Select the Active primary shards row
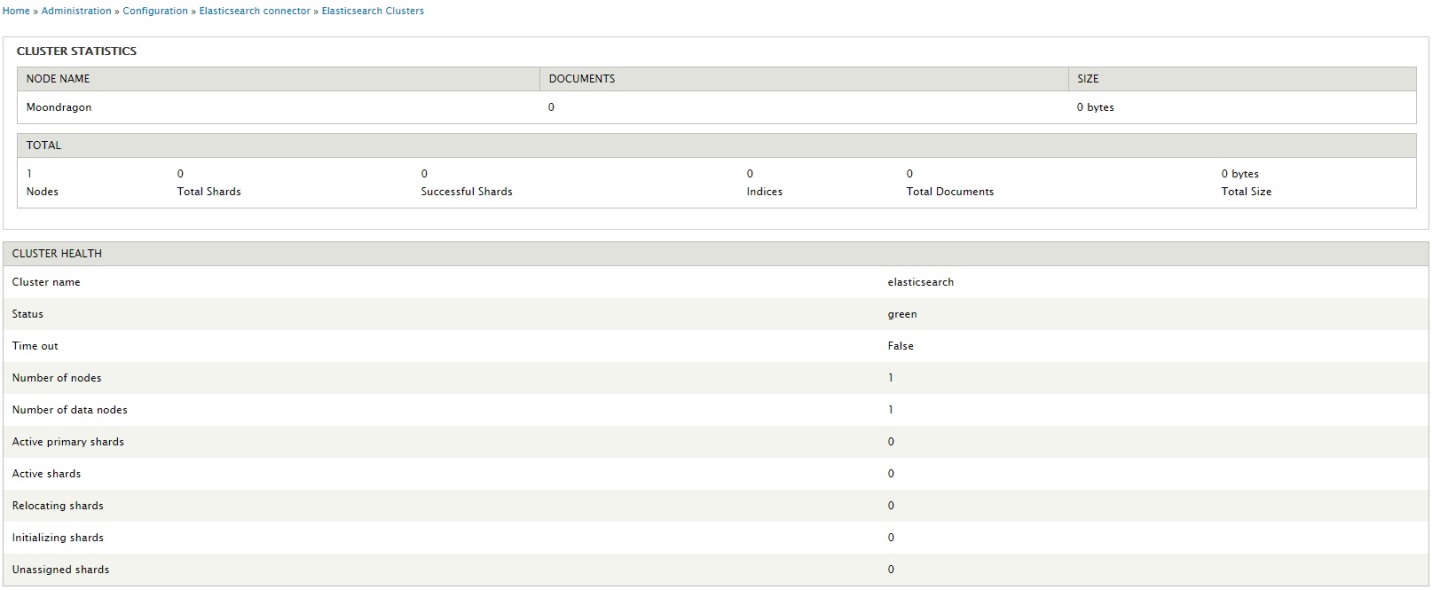This screenshot has width=1432, height=590. point(716,442)
